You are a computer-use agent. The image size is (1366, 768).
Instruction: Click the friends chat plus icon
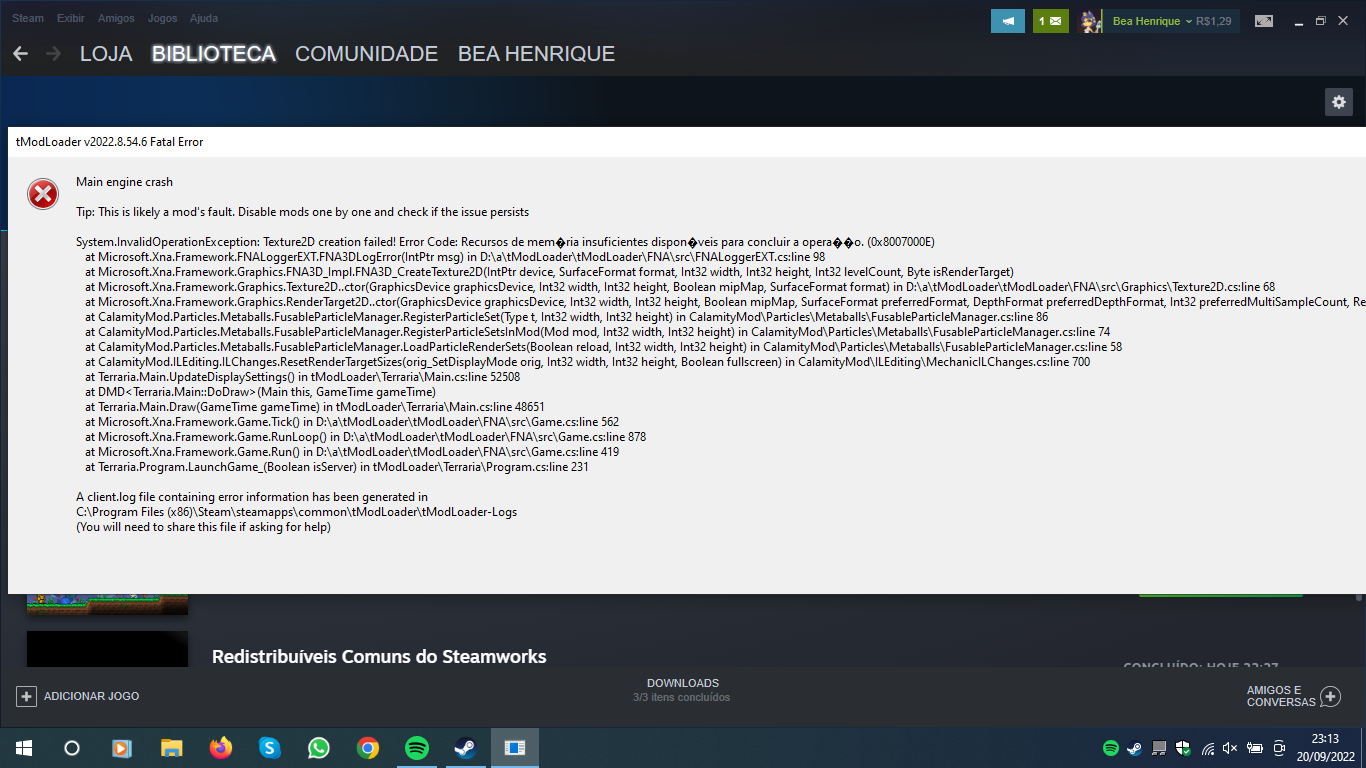[x=1330, y=696]
